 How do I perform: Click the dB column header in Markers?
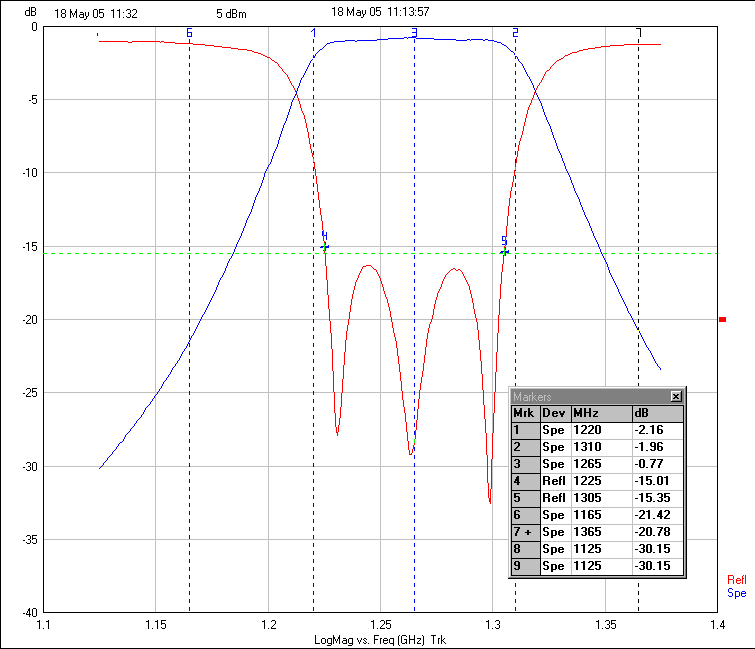658,414
